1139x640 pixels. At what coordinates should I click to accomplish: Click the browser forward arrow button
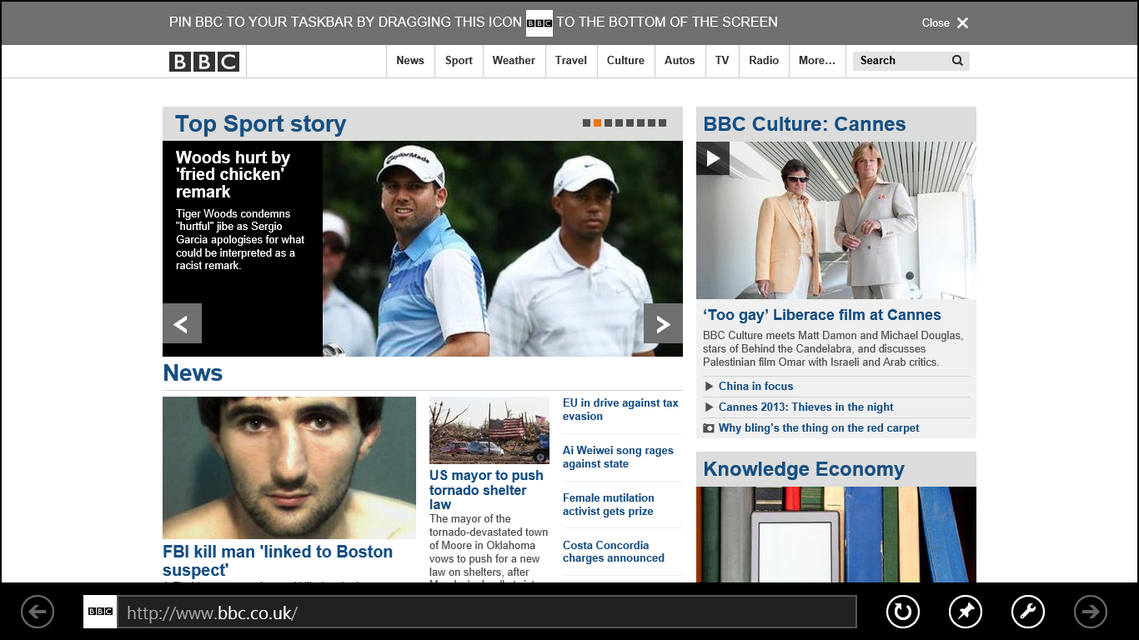coord(1090,612)
